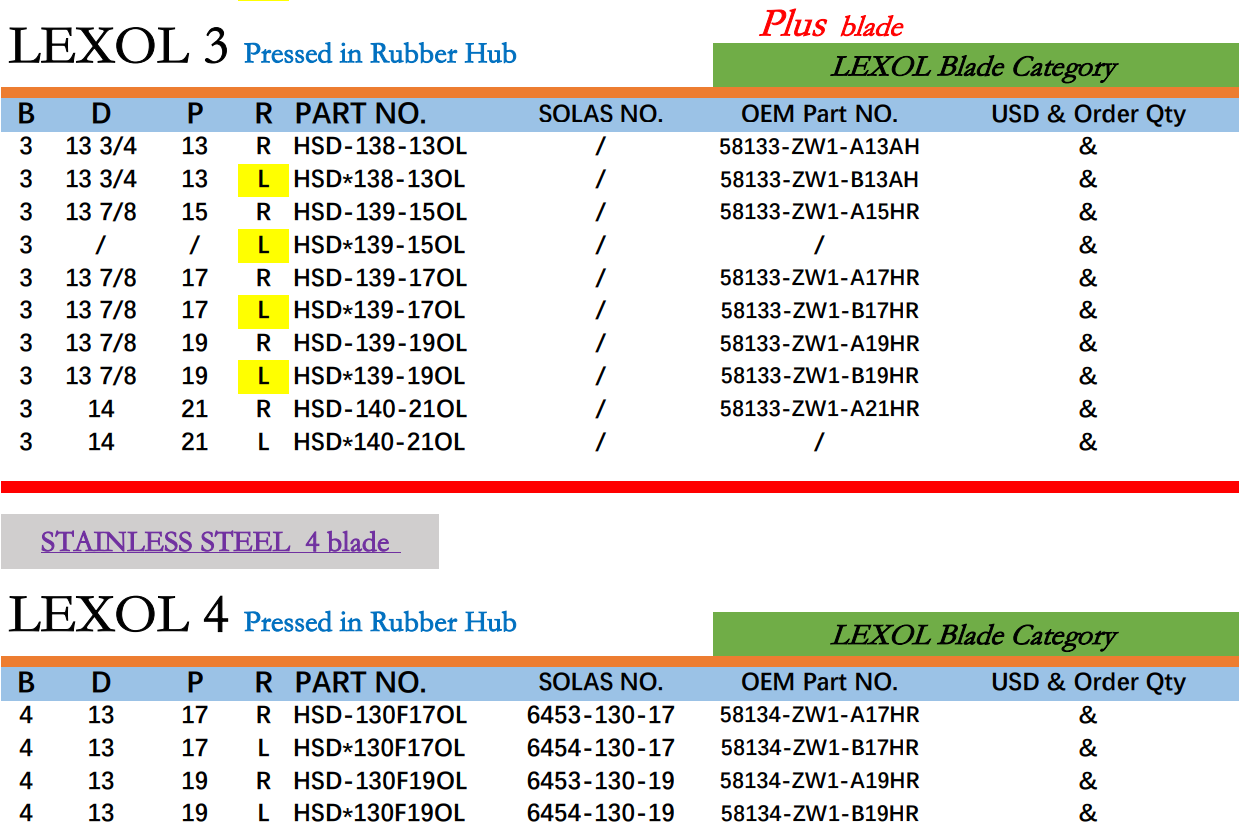Select part number HSD*138-13OL
Viewport: 1240px width, 837px height.
click(x=380, y=179)
